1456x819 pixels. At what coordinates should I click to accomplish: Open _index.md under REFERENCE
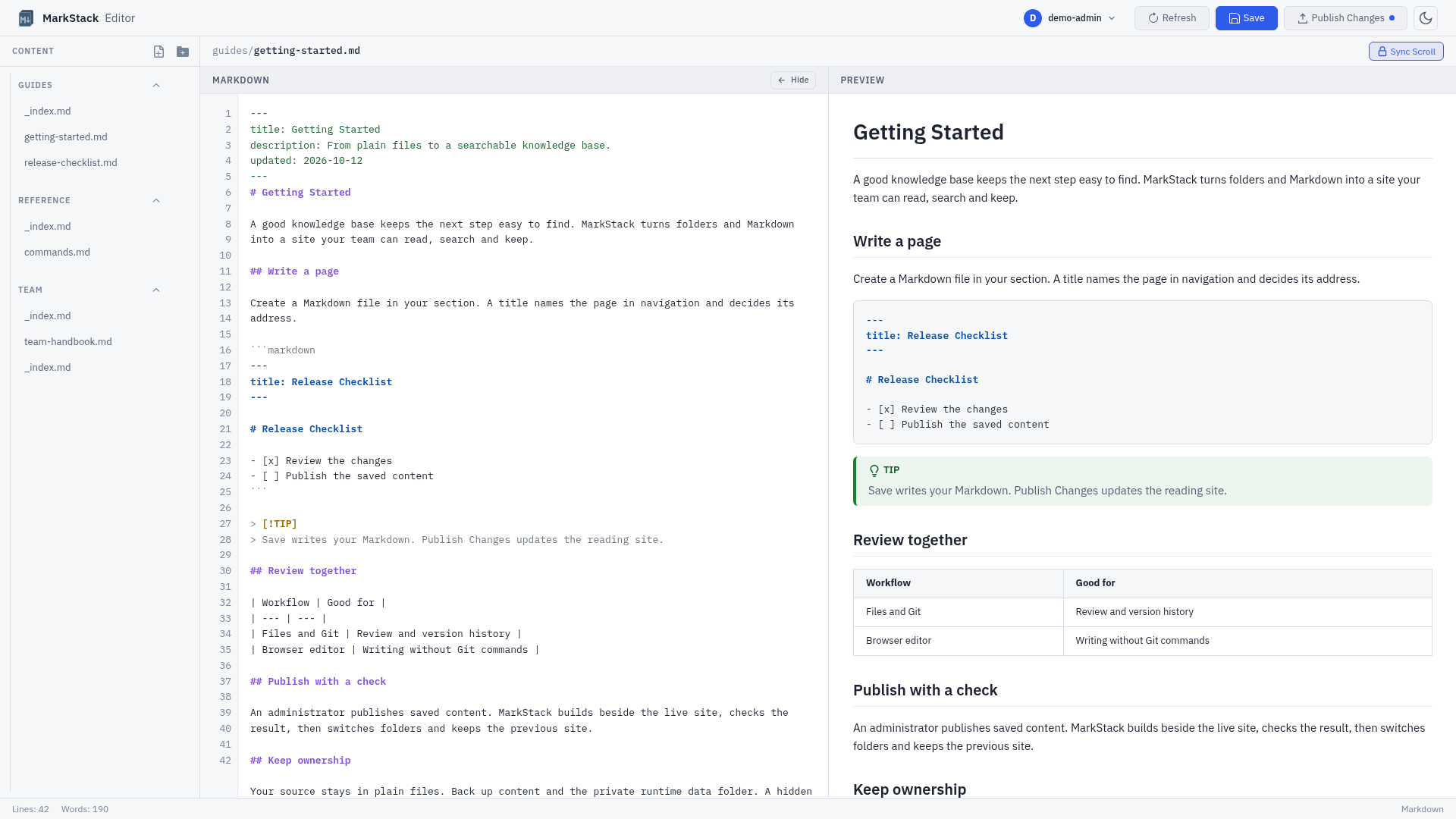point(48,227)
